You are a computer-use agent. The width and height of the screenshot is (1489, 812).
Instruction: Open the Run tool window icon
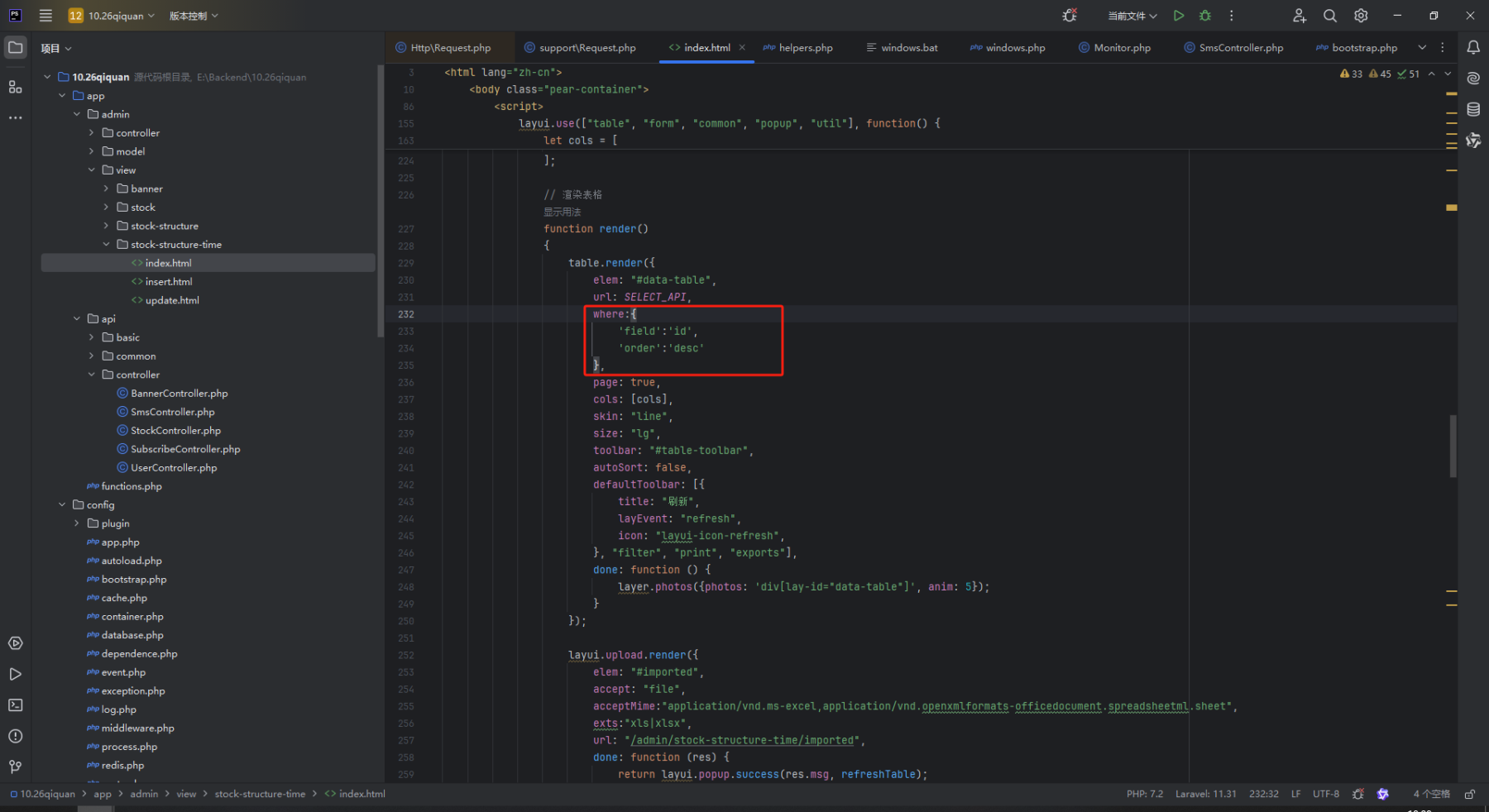[x=15, y=674]
